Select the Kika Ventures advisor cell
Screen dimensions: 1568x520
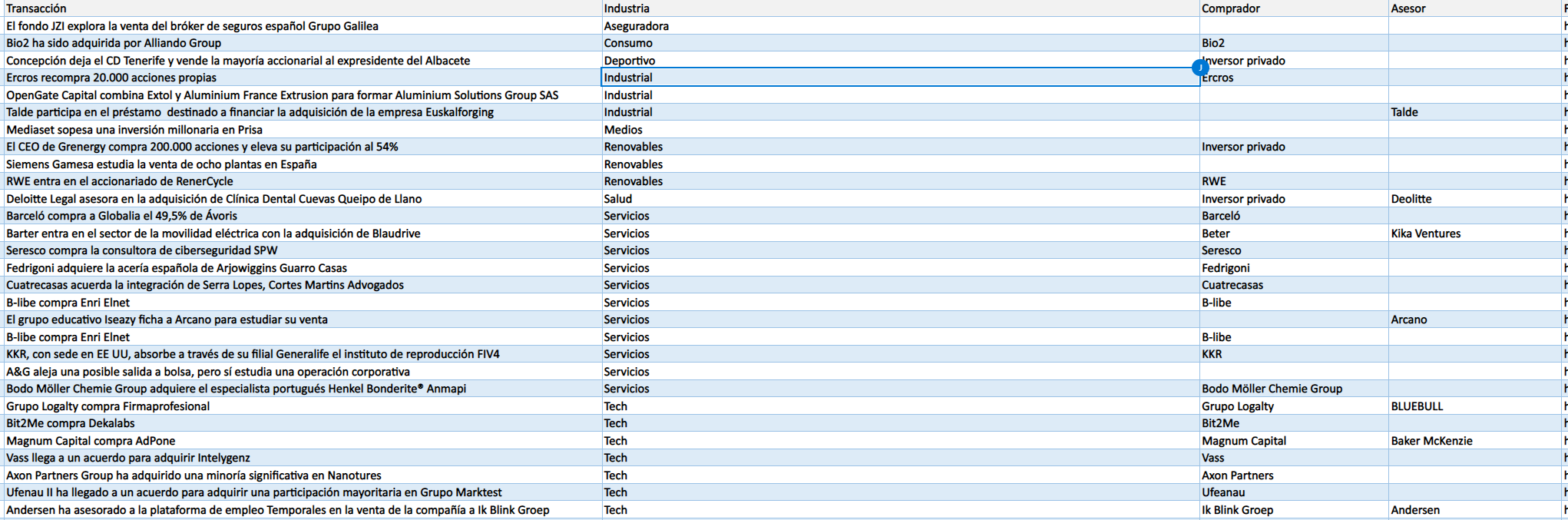[x=1475, y=234]
